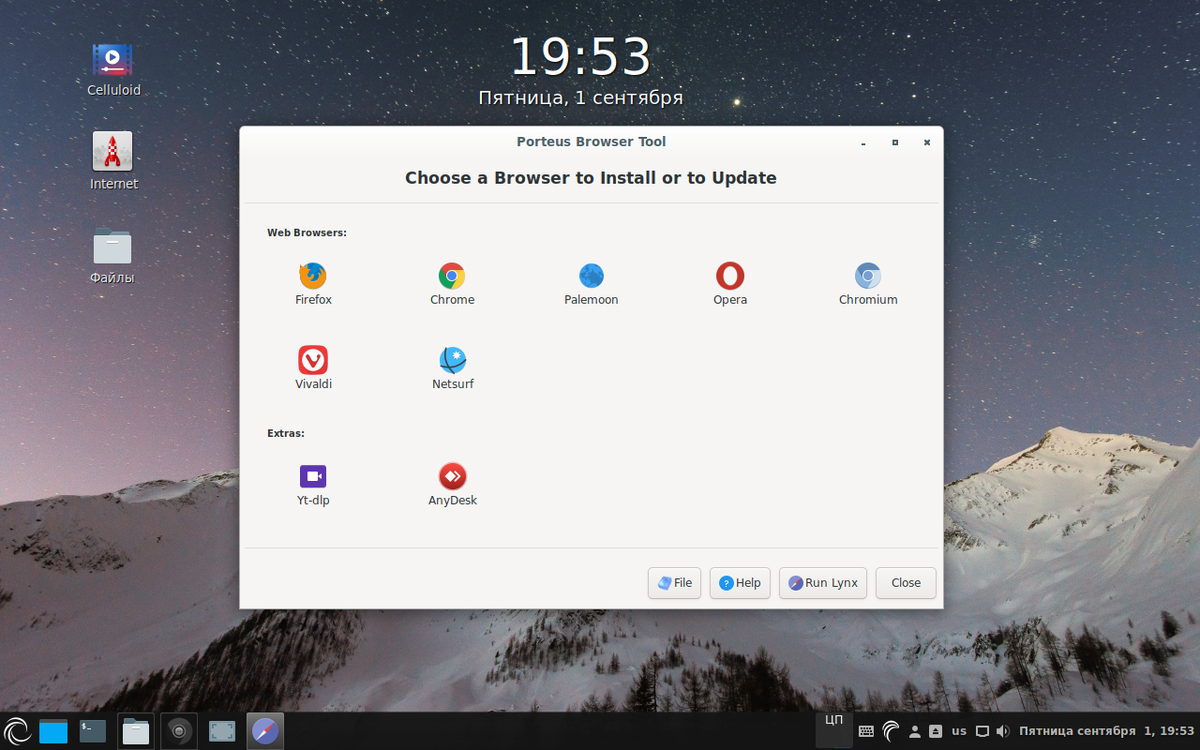Click the volume speaker tray icon
This screenshot has height=750, width=1200.
[1003, 732]
